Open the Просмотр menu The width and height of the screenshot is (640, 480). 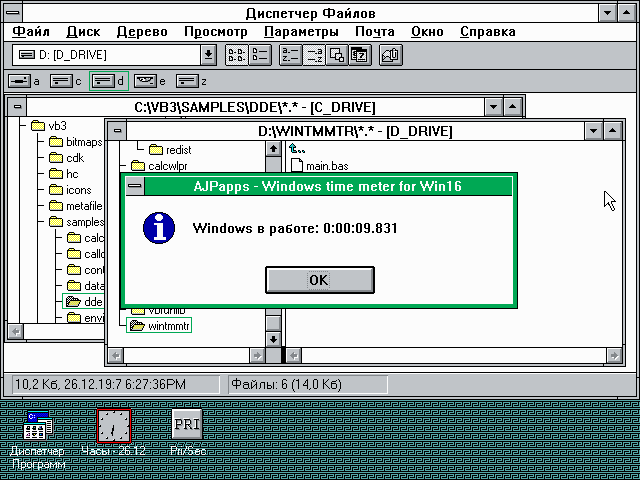point(216,31)
